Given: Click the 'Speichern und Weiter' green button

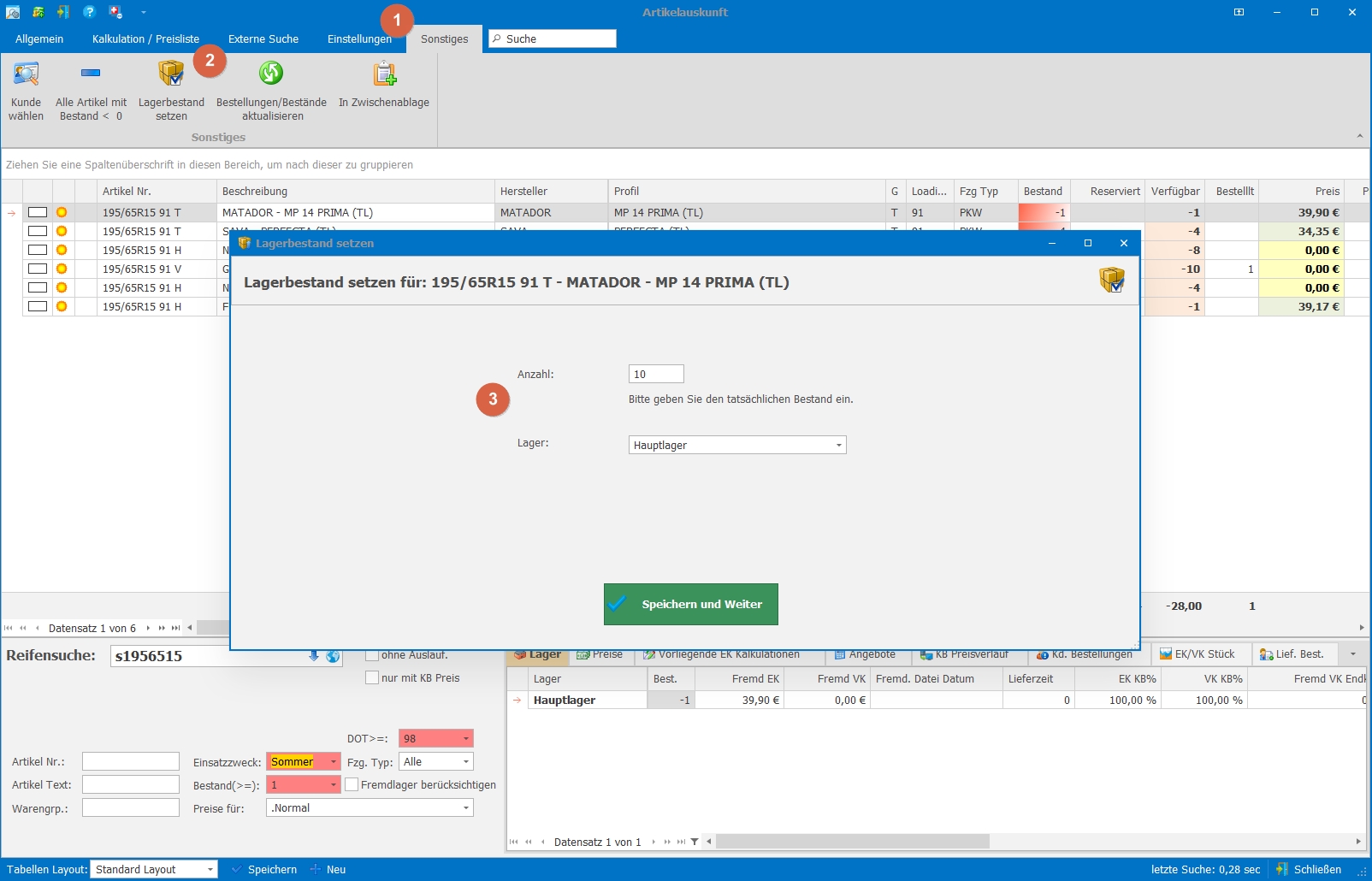Looking at the screenshot, I should click(690, 604).
